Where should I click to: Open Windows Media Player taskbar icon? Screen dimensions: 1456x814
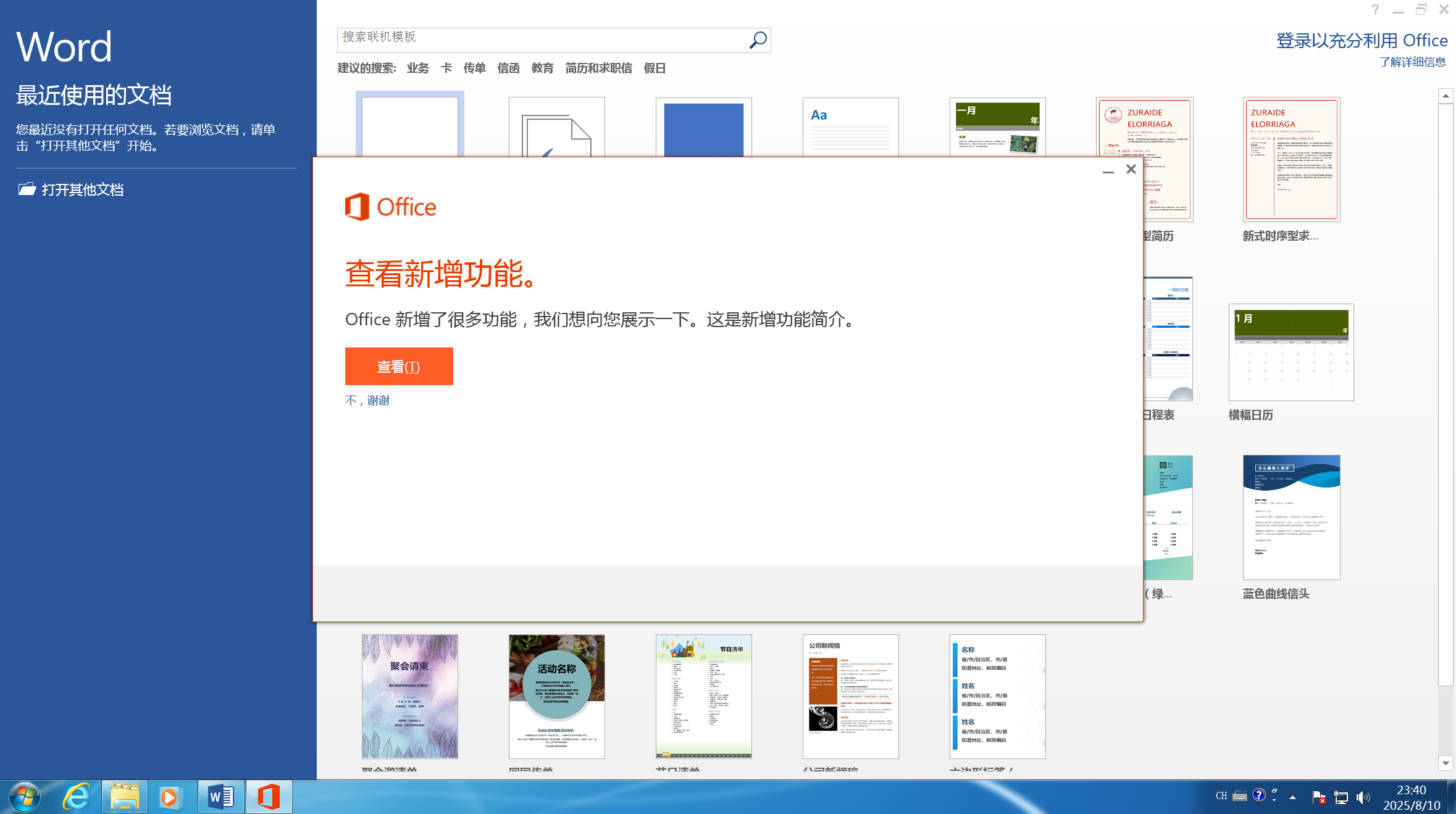(x=170, y=797)
